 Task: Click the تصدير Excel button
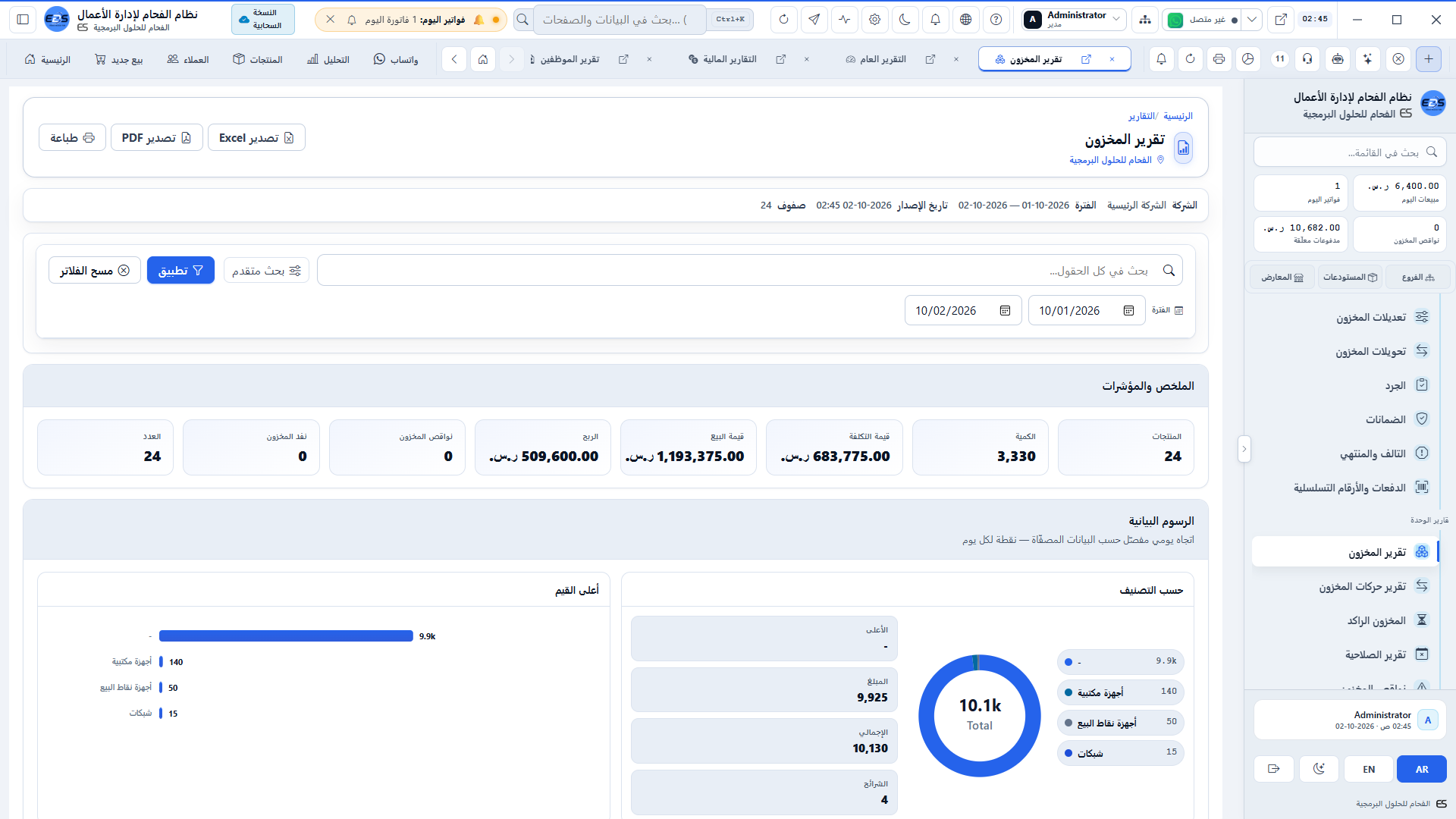click(x=256, y=137)
